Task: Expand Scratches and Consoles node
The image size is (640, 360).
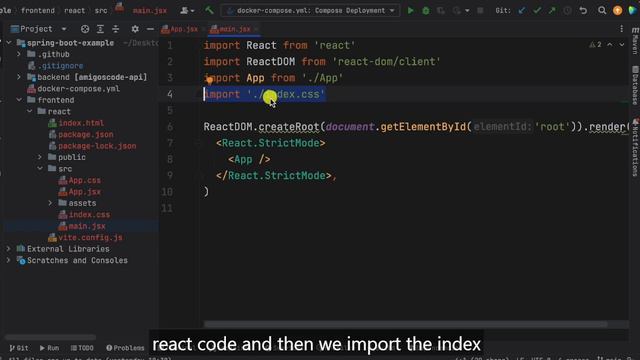Action: coord(8,260)
